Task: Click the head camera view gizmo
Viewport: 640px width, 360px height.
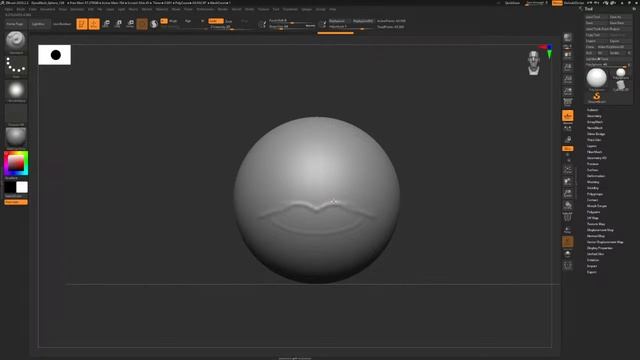Action: coord(533,63)
